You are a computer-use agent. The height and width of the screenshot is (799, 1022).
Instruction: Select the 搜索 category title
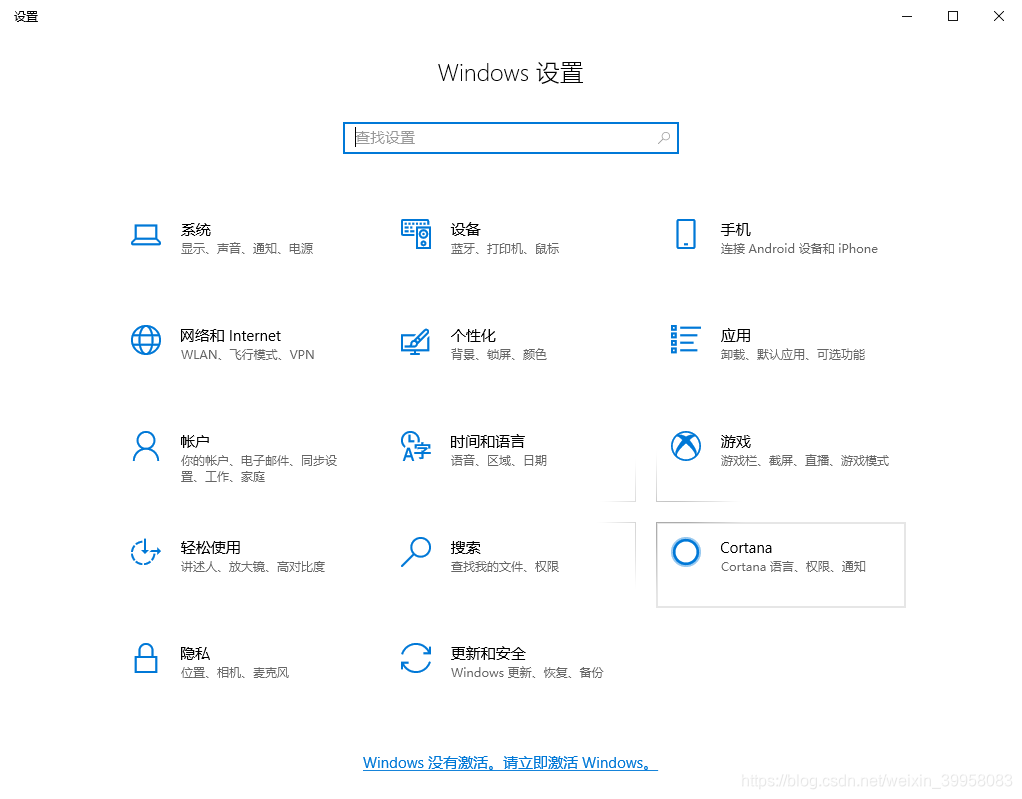(465, 547)
